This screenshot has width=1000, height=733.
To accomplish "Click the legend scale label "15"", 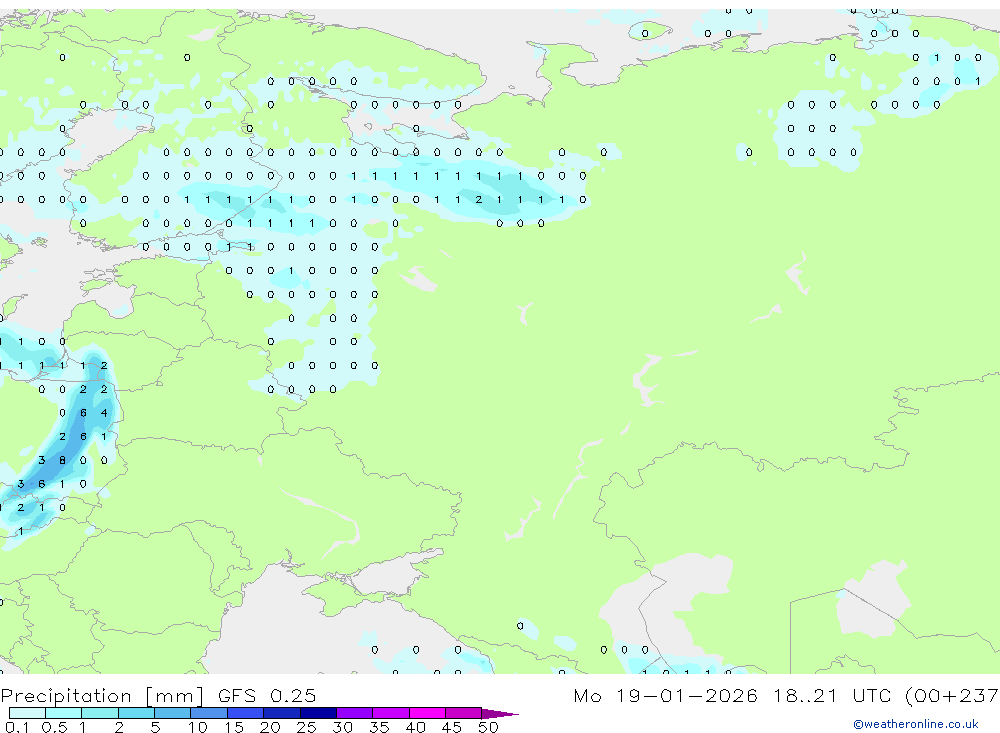I will pos(234,727).
